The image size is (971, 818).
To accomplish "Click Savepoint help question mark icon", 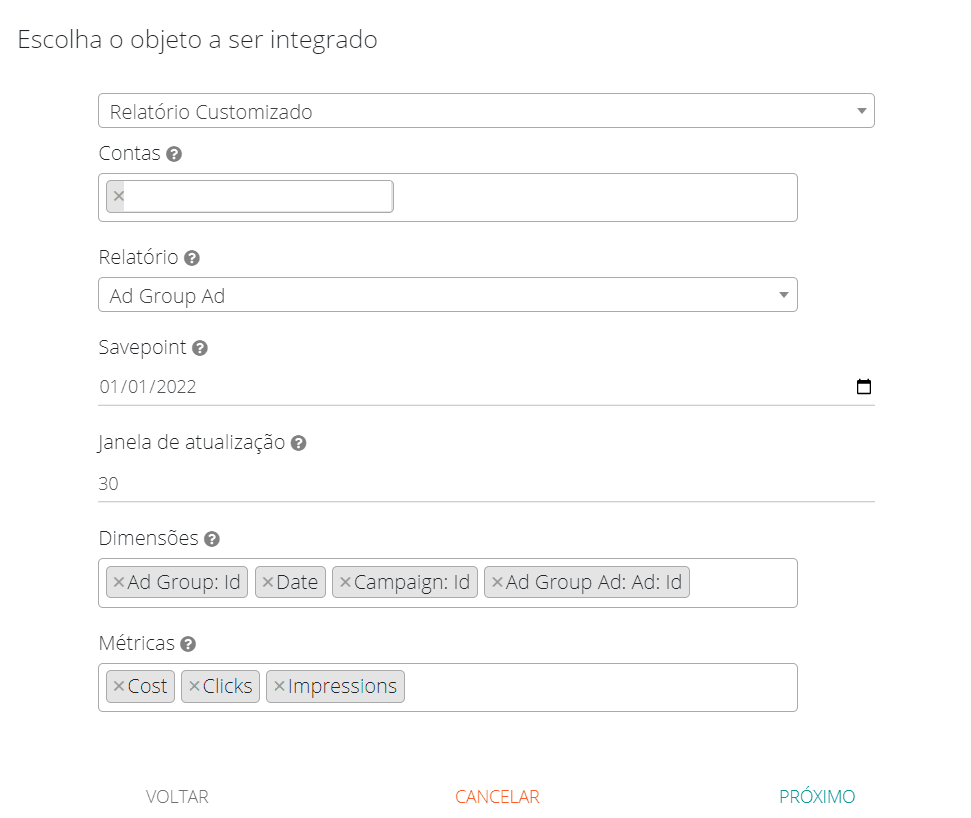I will [200, 348].
